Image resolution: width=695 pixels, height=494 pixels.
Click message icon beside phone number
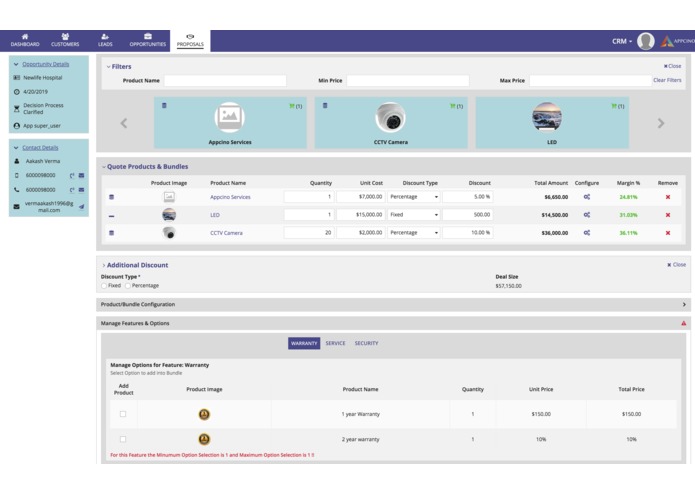(x=82, y=190)
